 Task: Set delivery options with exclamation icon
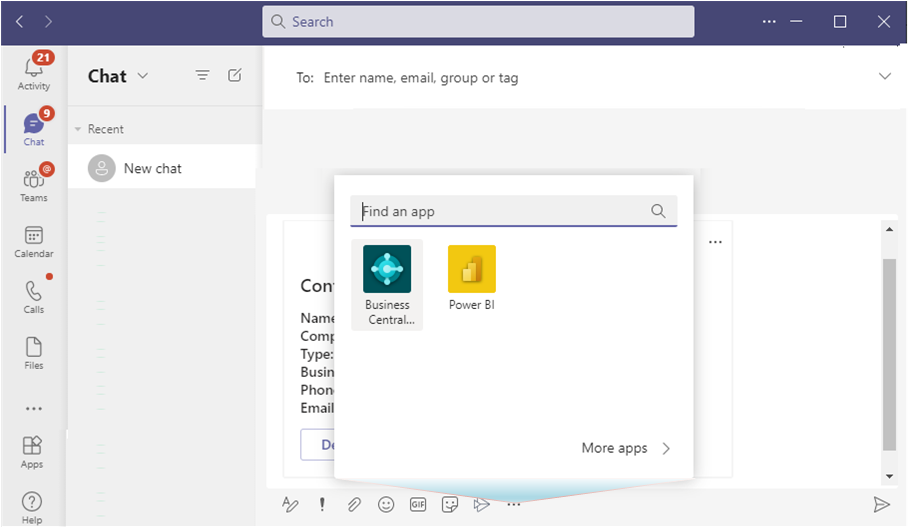322,505
